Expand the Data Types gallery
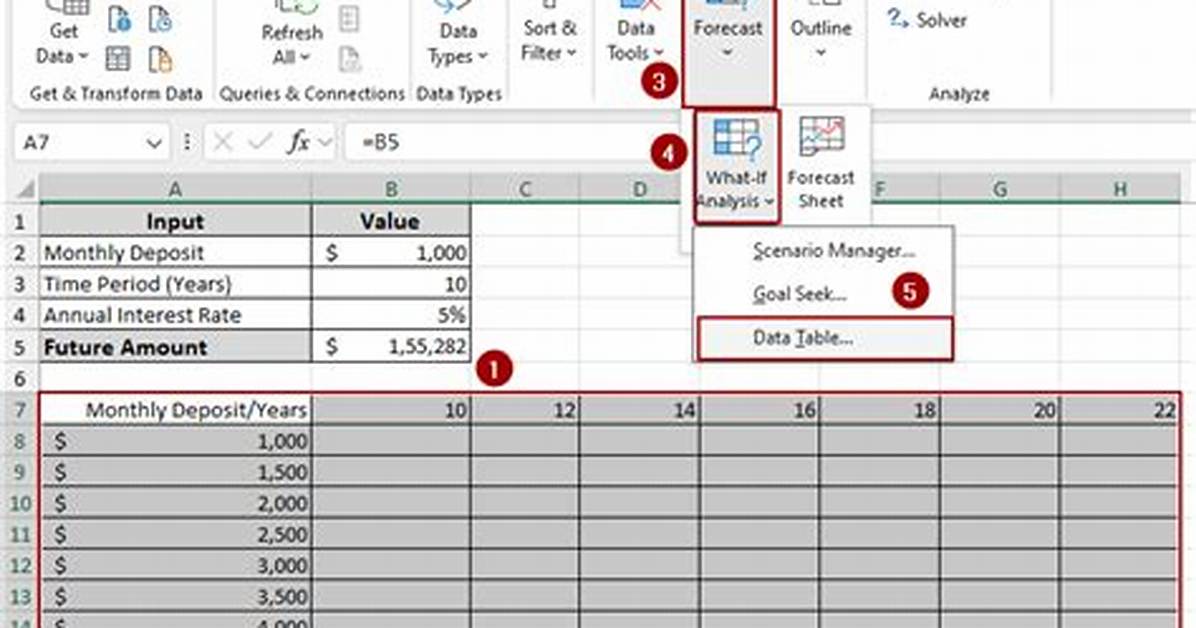The height and width of the screenshot is (628, 1196). coord(458,34)
